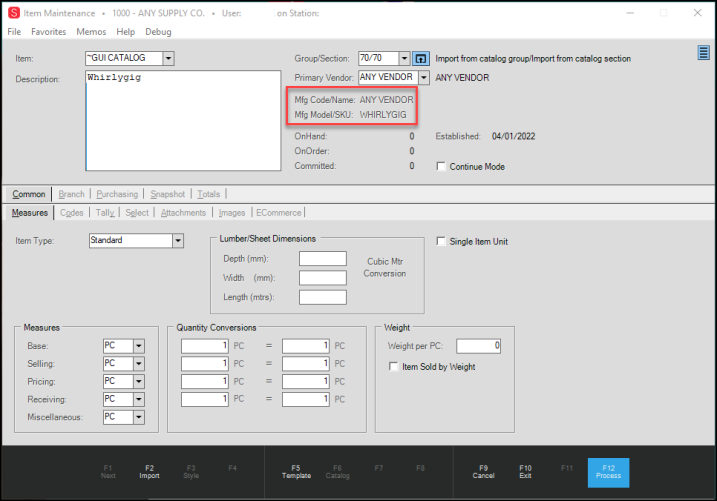Expand the Base measure dropdown
The image size is (717, 501).
point(139,346)
